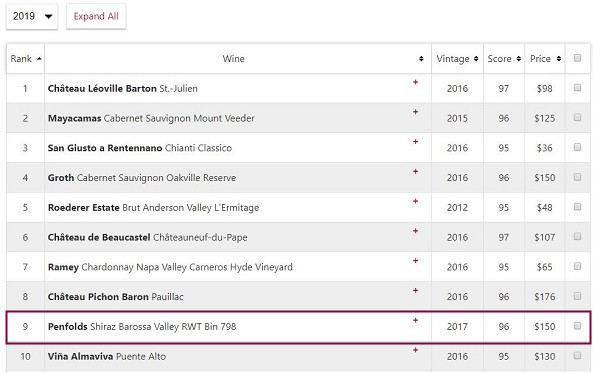Check the box for Roederer Estate row
The image size is (600, 373).
click(x=577, y=207)
